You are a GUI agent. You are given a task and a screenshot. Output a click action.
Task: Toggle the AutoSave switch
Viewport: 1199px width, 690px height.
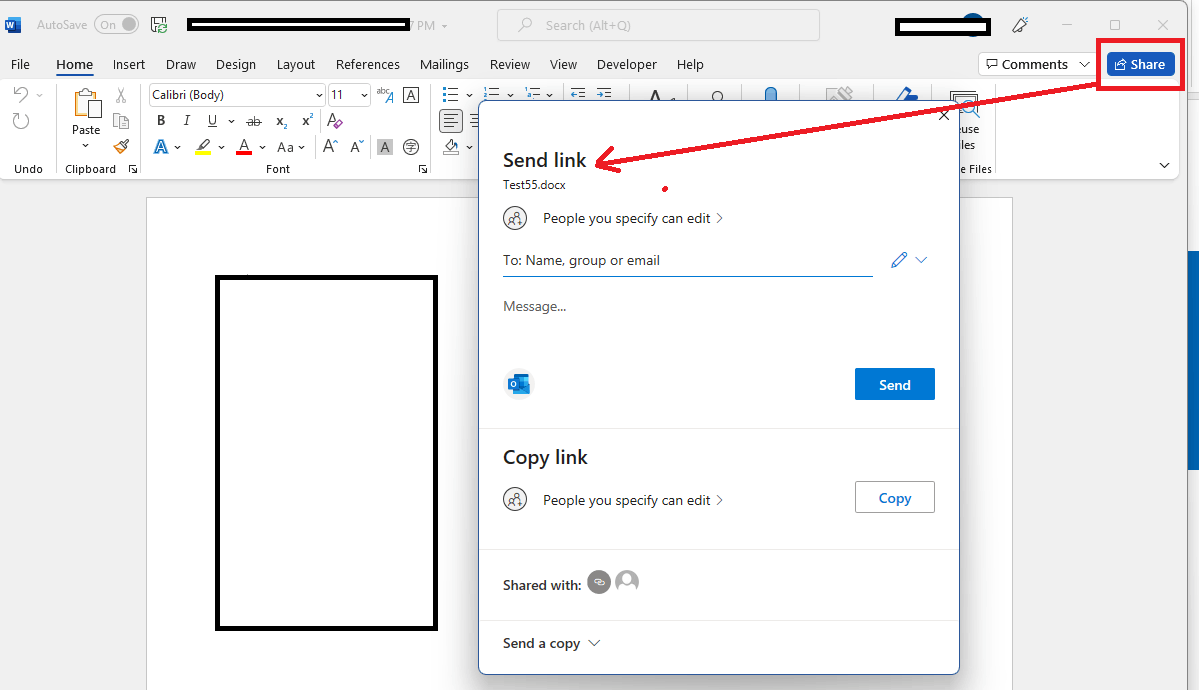(116, 25)
